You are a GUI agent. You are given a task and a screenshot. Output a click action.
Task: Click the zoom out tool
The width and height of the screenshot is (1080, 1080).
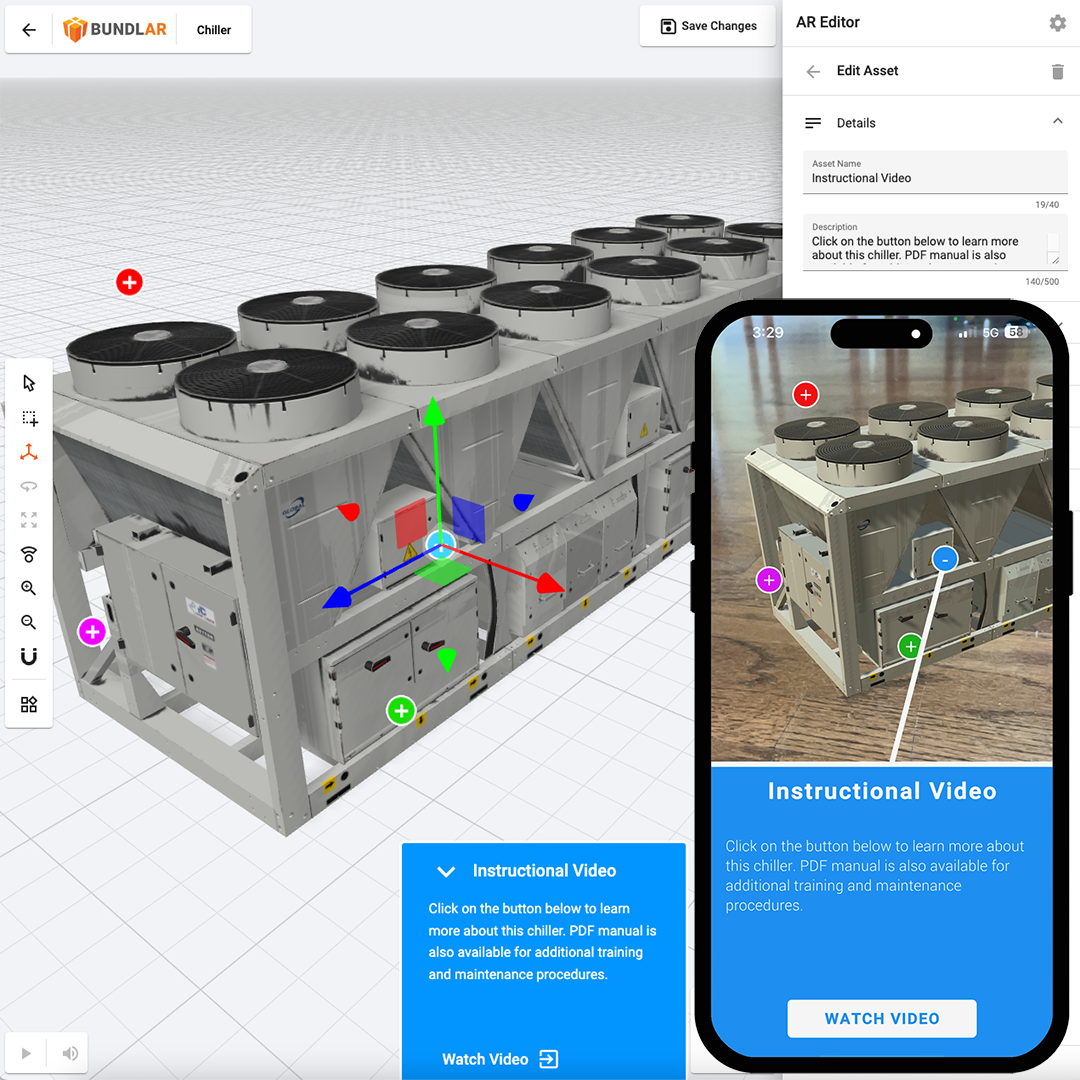pyautogui.click(x=28, y=622)
